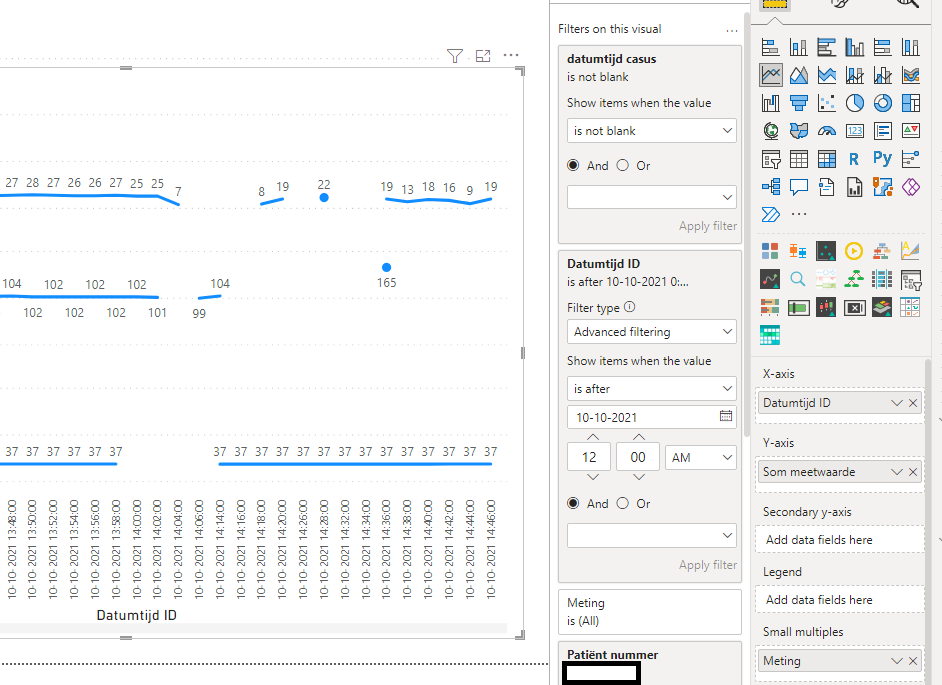The height and width of the screenshot is (685, 942).
Task: Open filter icon on visual header
Action: tap(455, 56)
